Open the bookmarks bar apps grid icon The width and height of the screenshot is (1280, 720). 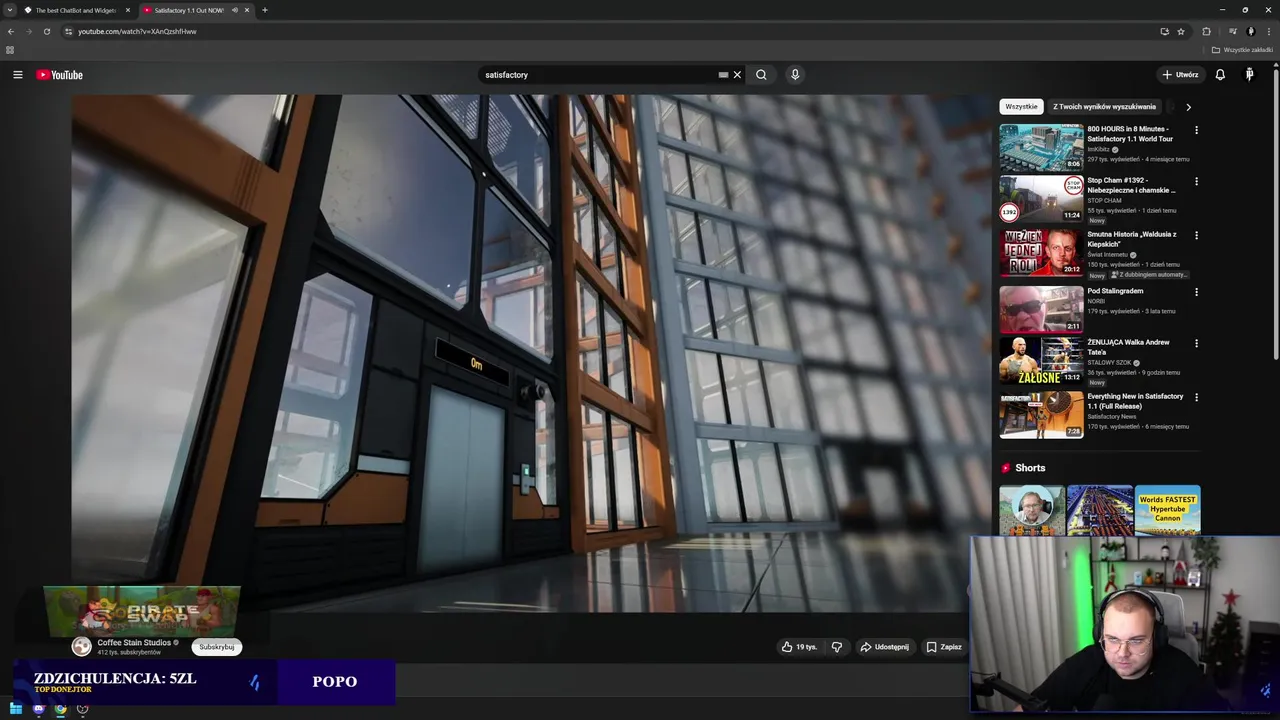click(x=10, y=50)
